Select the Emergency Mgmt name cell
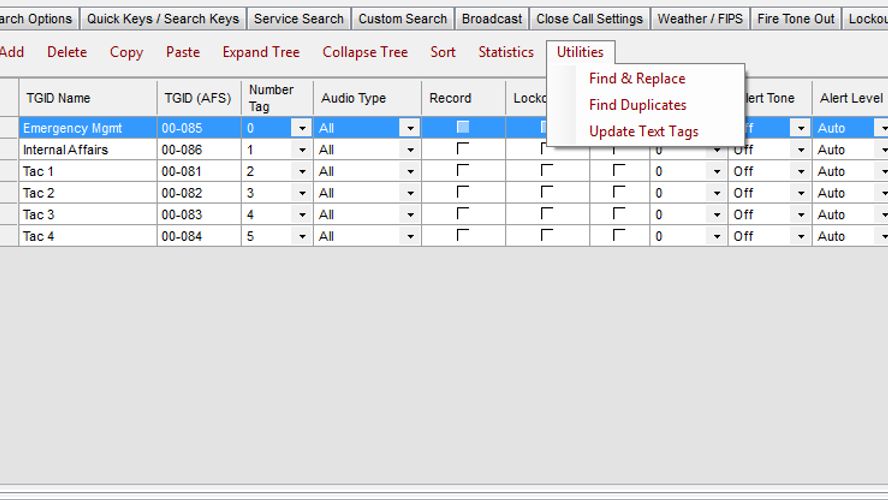Viewport: 888px width, 500px height. [88, 128]
